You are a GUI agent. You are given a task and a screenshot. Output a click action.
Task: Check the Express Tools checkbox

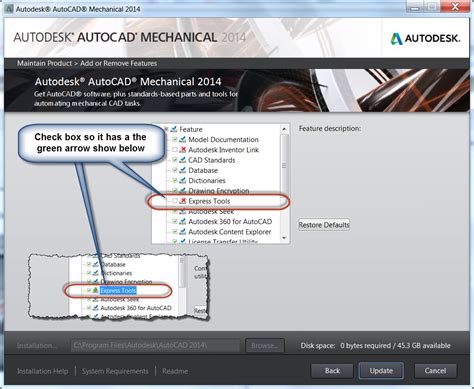point(175,201)
